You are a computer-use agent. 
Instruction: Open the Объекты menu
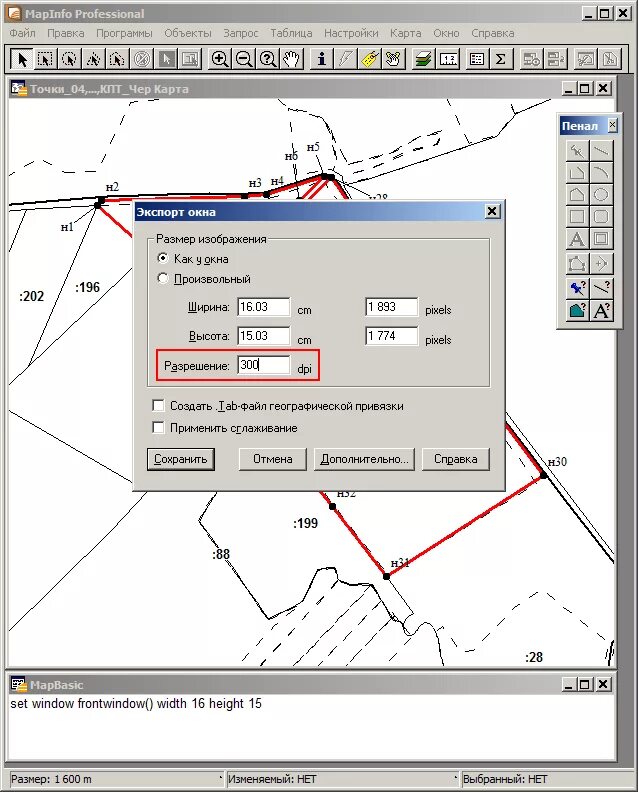click(188, 33)
